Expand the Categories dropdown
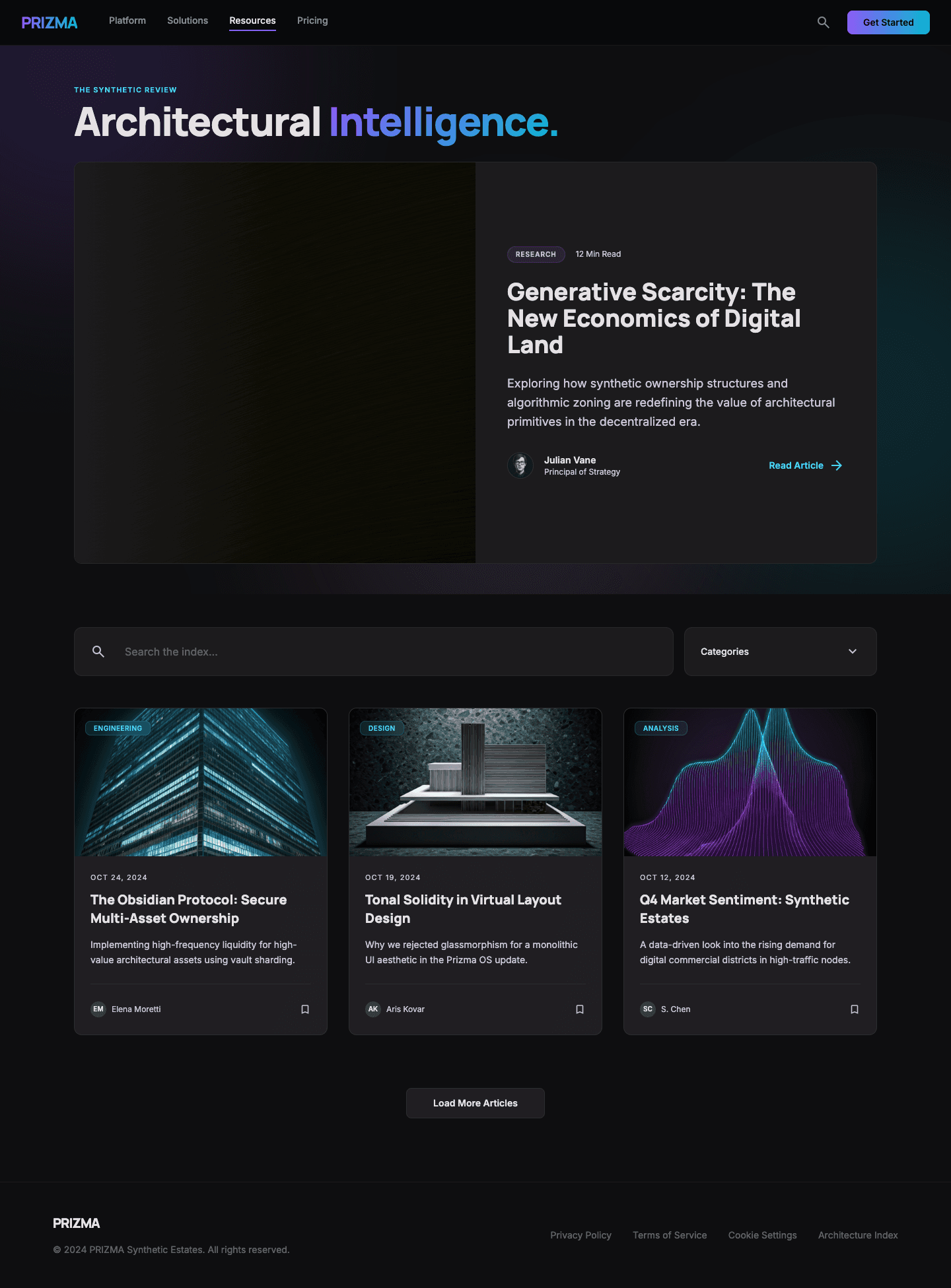Viewport: 951px width, 1288px height. (780, 652)
